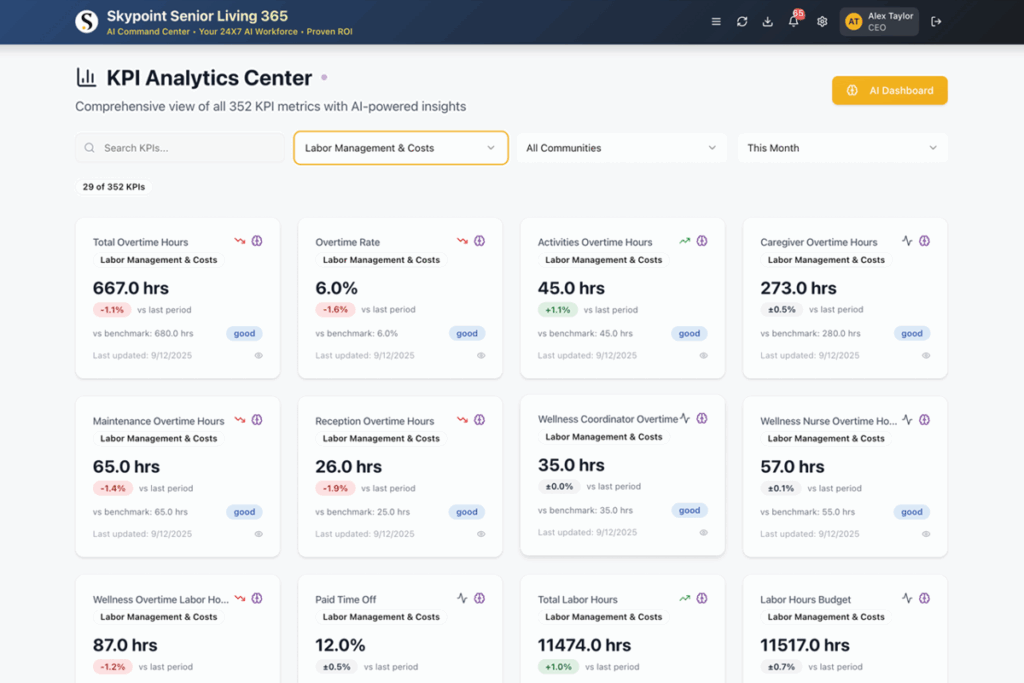Click AI insight icon on Total Overtime Hours

(257, 241)
